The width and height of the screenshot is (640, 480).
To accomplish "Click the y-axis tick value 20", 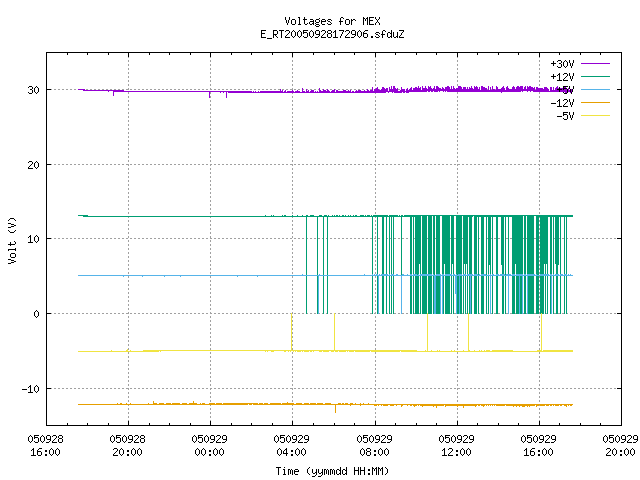I will tap(34, 165).
